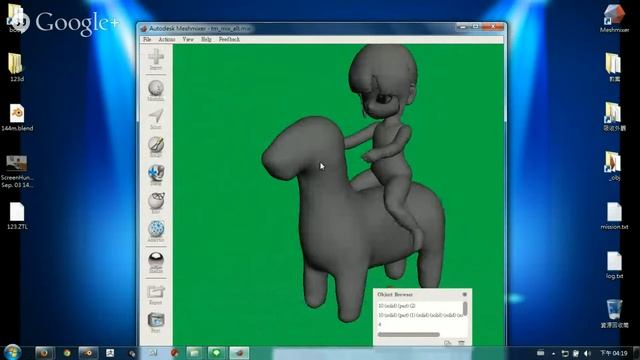The image size is (640, 360).
Task: Open Blender from the taskbar
Action: (88, 353)
